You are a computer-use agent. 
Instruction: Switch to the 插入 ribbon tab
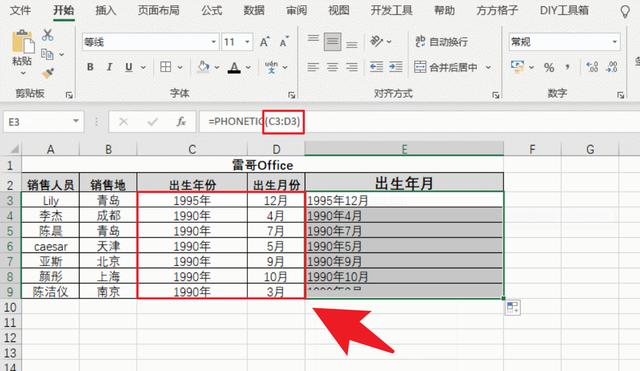click(106, 10)
